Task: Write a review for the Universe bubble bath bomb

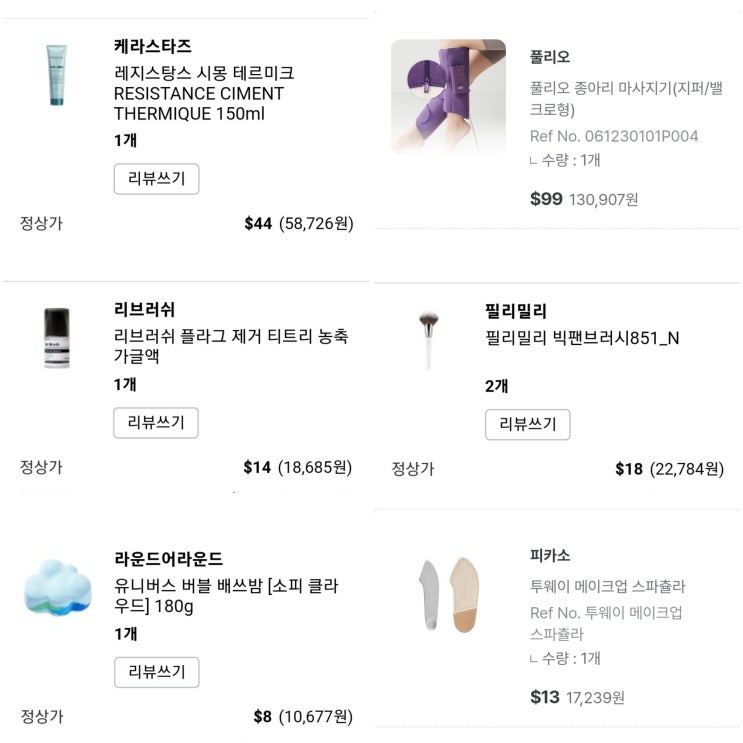Action: pos(157,672)
